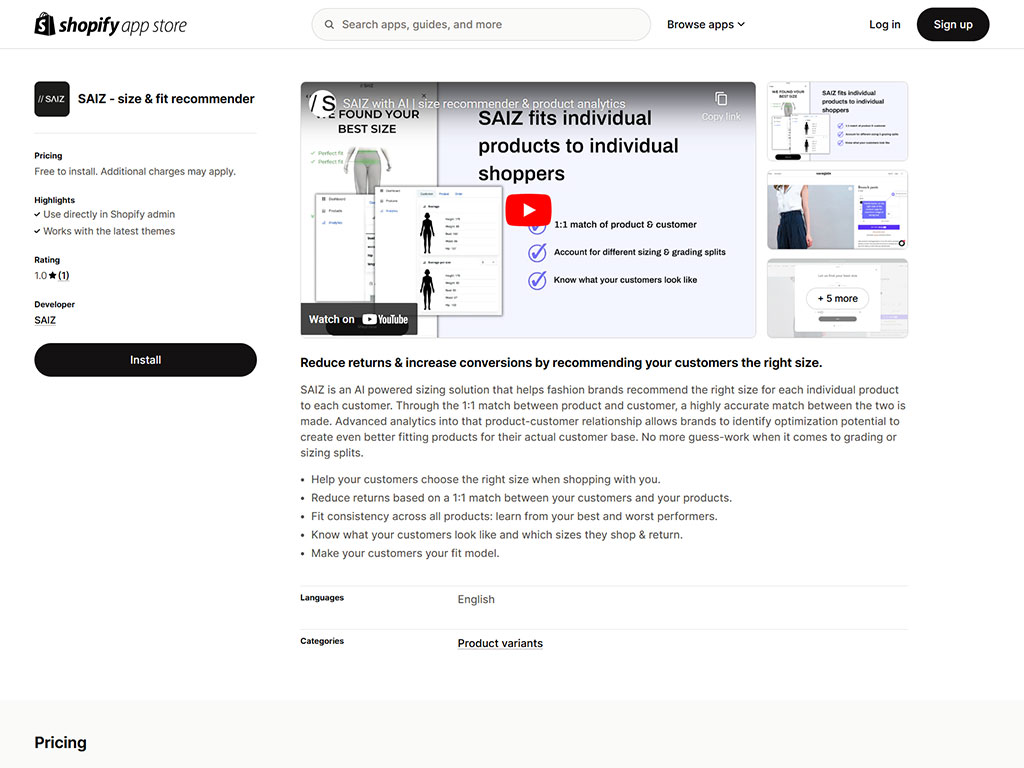Open second screenshot thumbnail with model

(x=837, y=210)
